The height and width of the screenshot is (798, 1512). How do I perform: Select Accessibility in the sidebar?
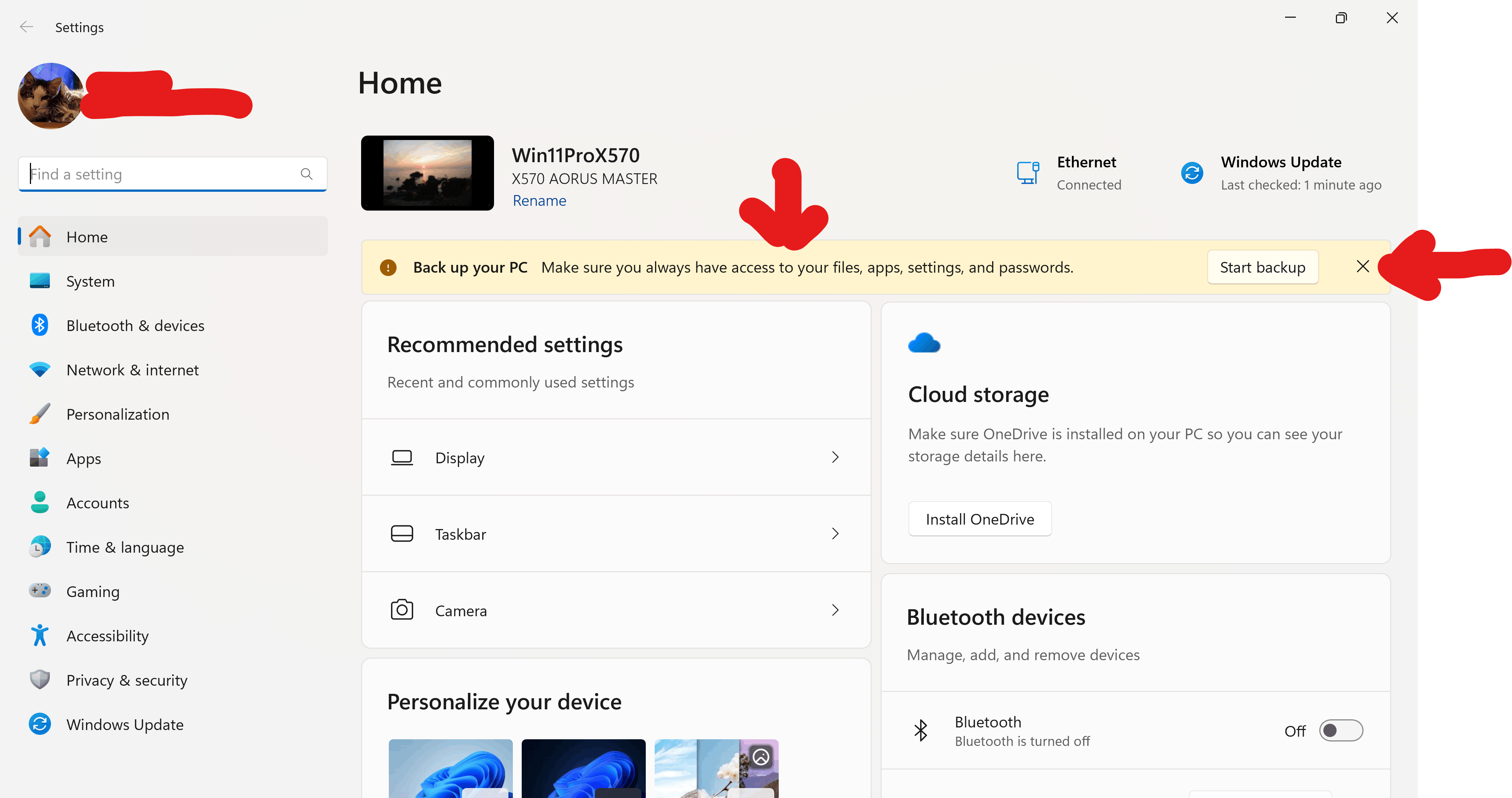tap(172, 636)
